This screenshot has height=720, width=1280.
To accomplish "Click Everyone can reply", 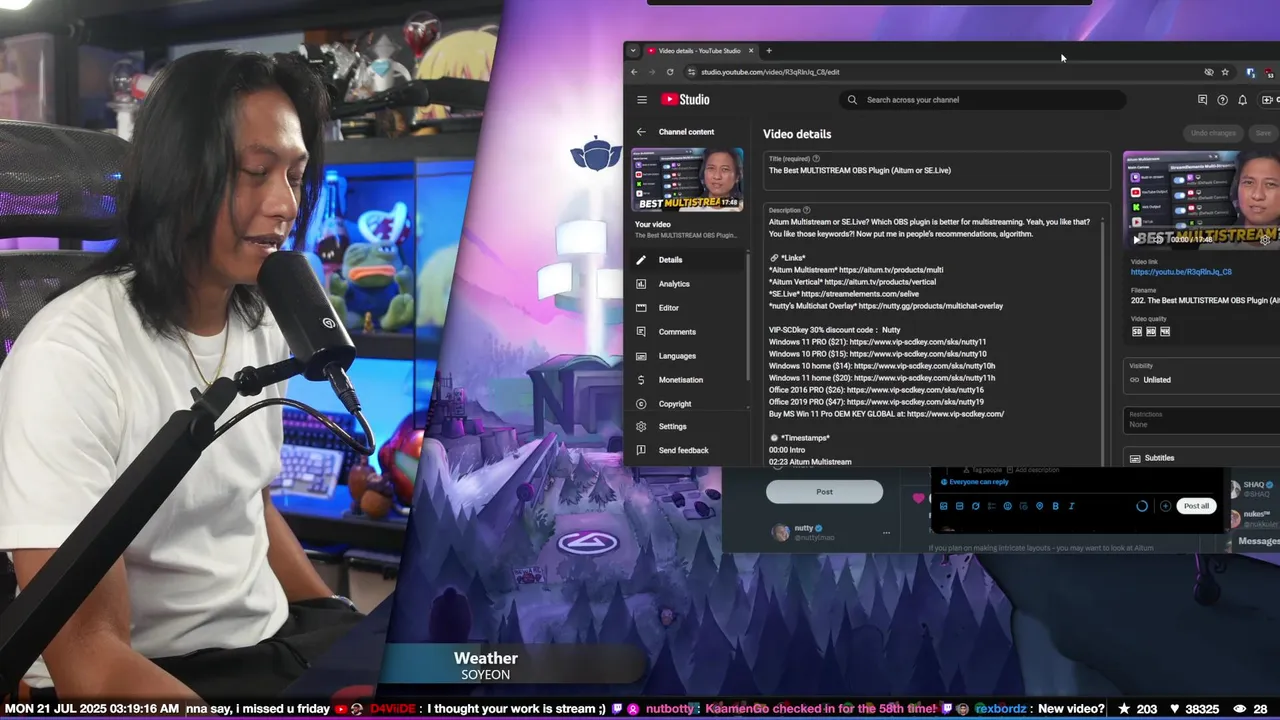I will [973, 482].
